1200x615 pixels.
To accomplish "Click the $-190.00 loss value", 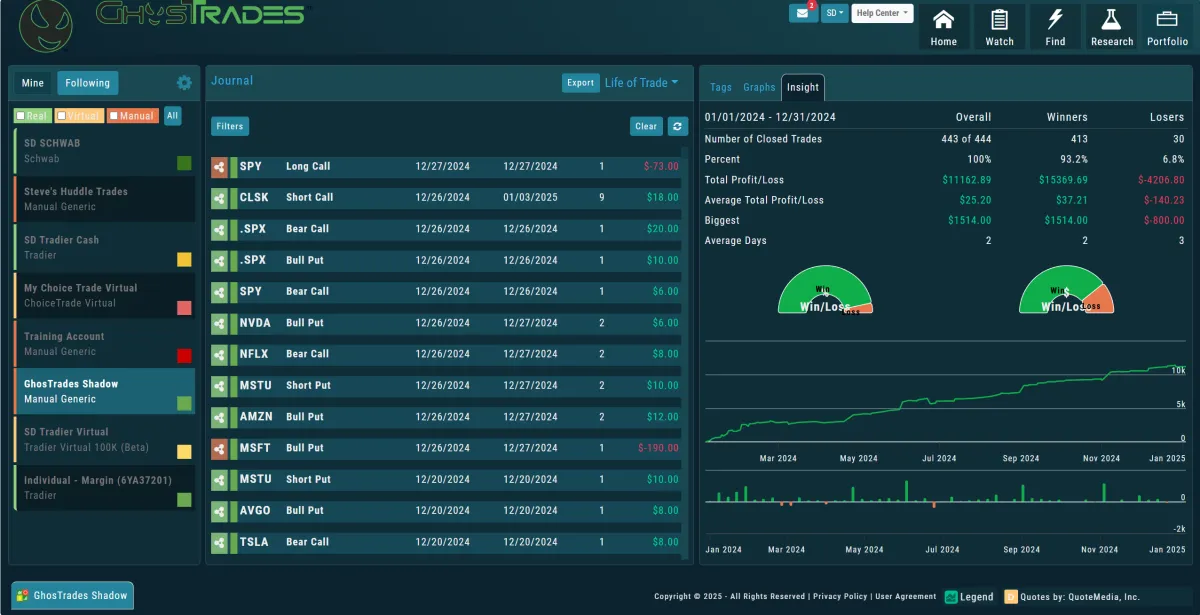I will coord(658,448).
